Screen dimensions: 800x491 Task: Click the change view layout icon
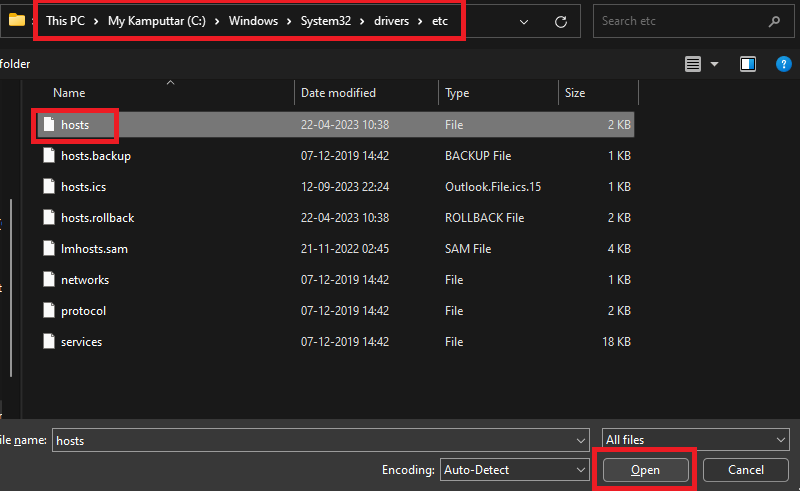tap(694, 64)
